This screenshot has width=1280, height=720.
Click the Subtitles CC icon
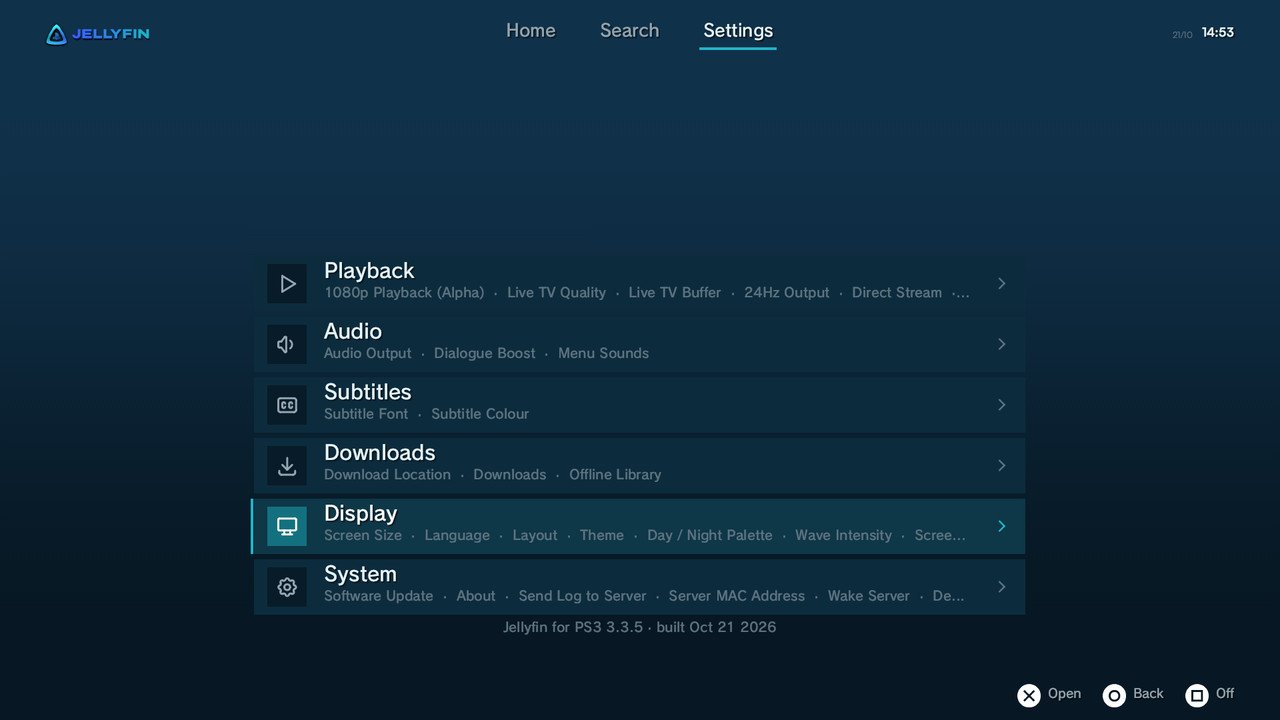click(x=287, y=405)
